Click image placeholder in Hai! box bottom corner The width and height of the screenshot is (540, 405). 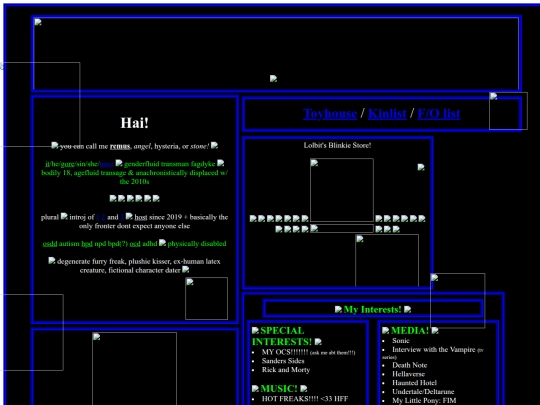click(x=206, y=298)
